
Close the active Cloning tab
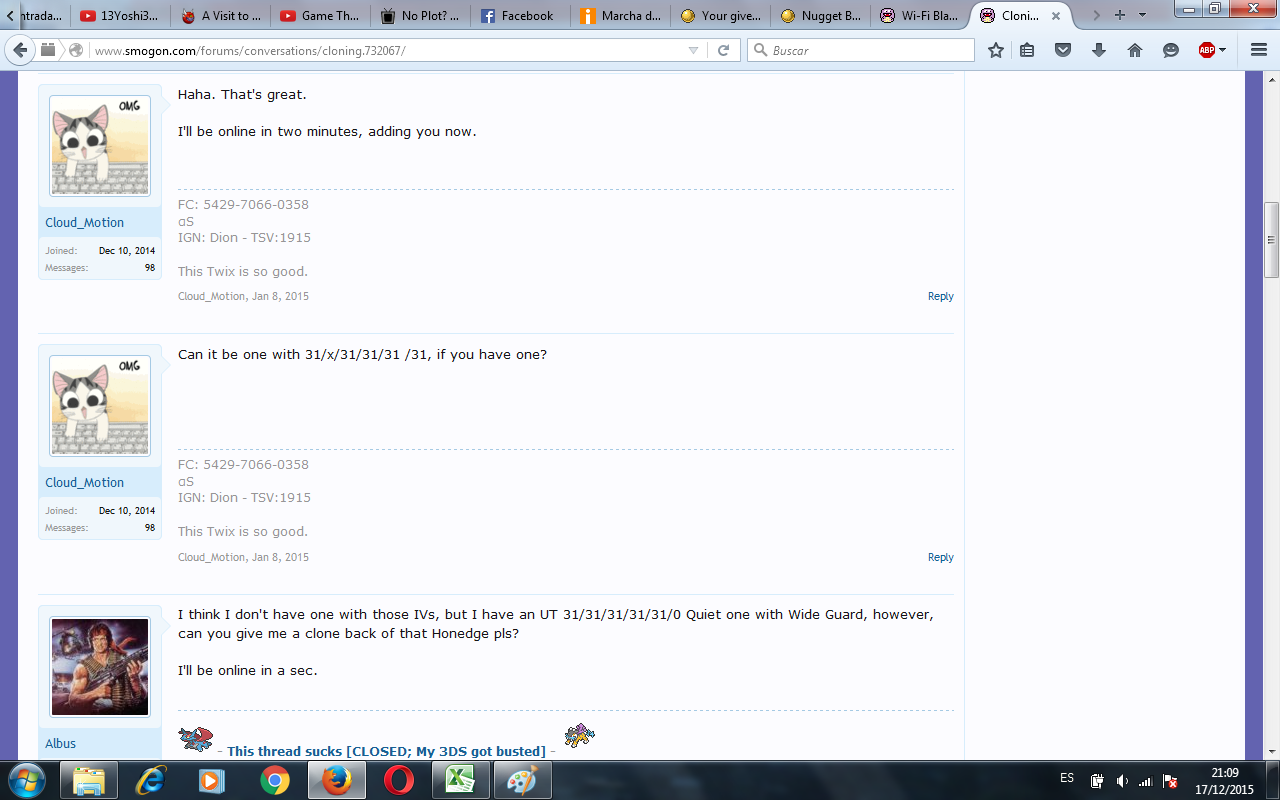point(1056,16)
